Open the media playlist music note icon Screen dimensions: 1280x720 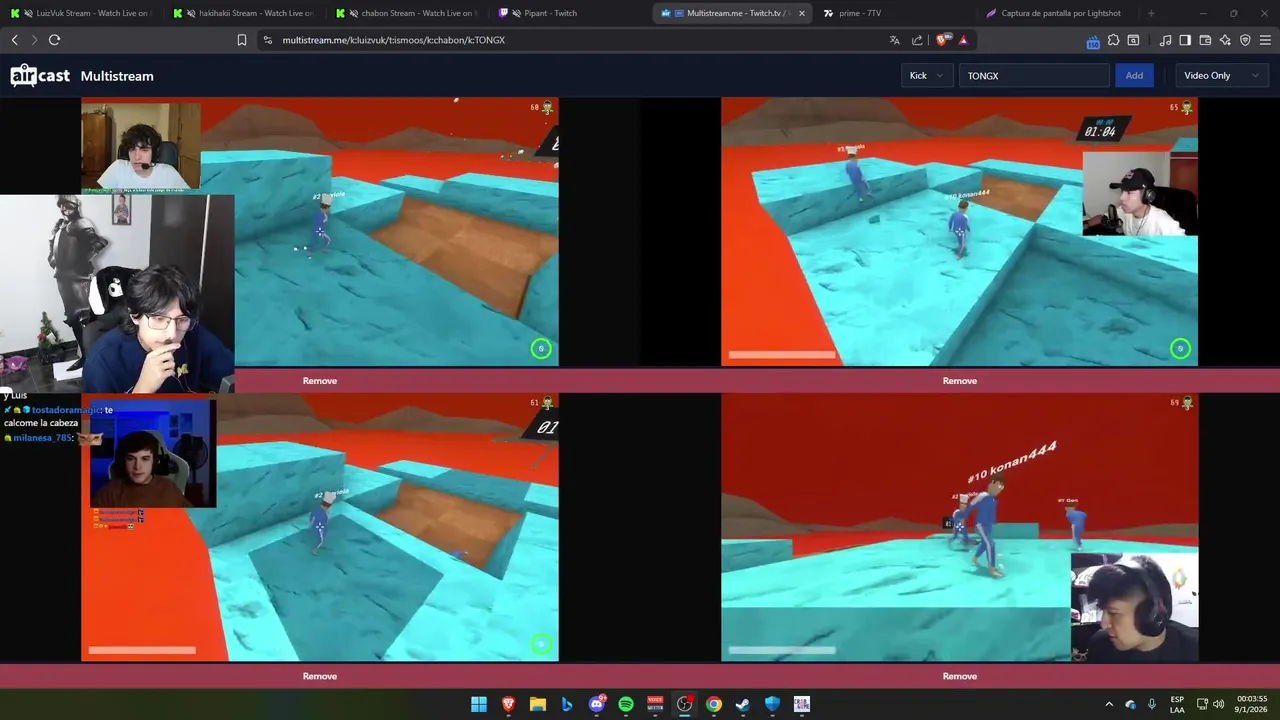point(1165,40)
